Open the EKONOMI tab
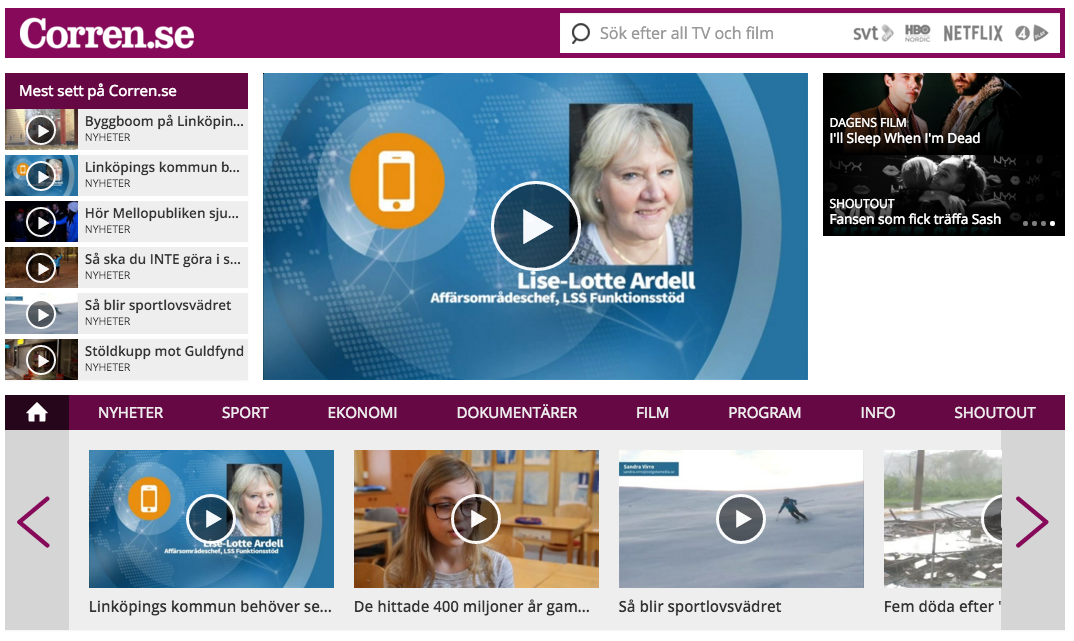Viewport: 1074px width, 641px height. [362, 413]
